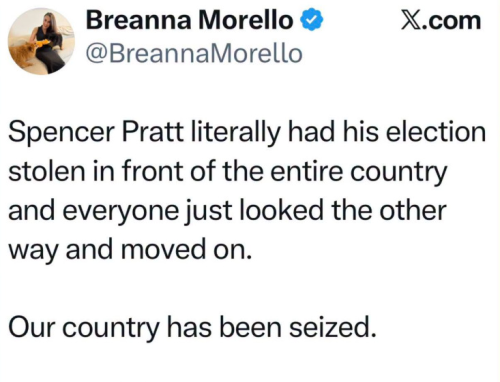Click the word "literally" in the tweet
The image size is (500, 382).
click(236, 133)
